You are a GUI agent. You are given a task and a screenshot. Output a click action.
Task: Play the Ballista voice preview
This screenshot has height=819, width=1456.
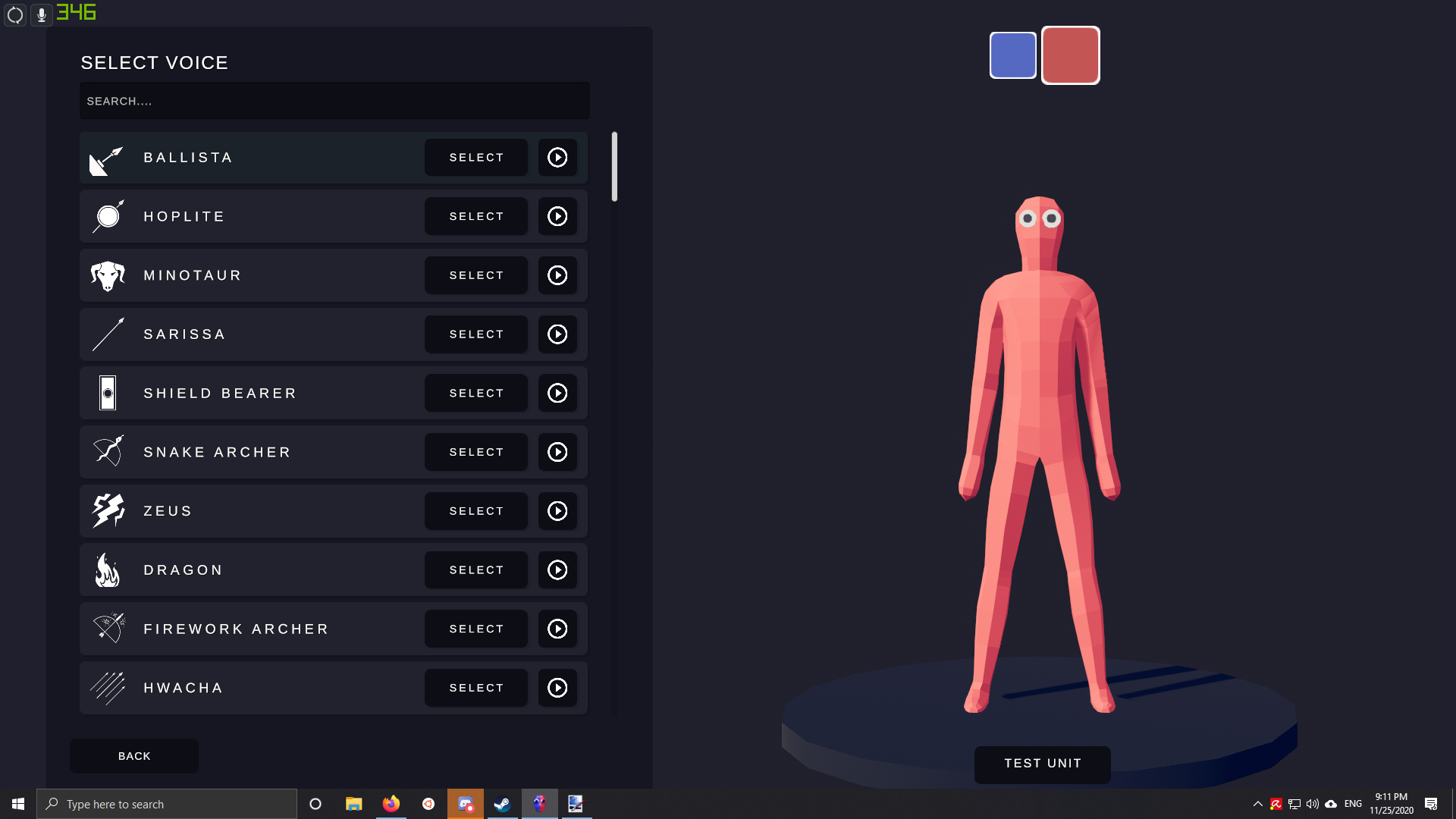(557, 158)
